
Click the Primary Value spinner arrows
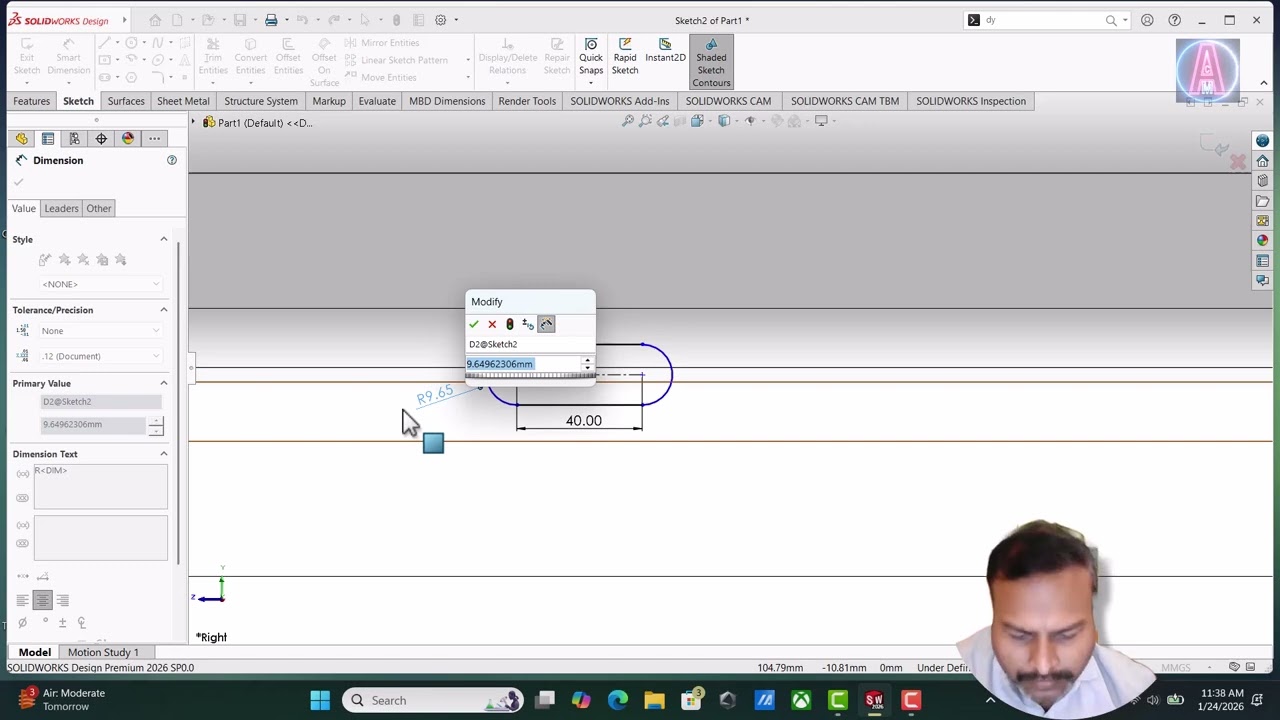point(155,425)
